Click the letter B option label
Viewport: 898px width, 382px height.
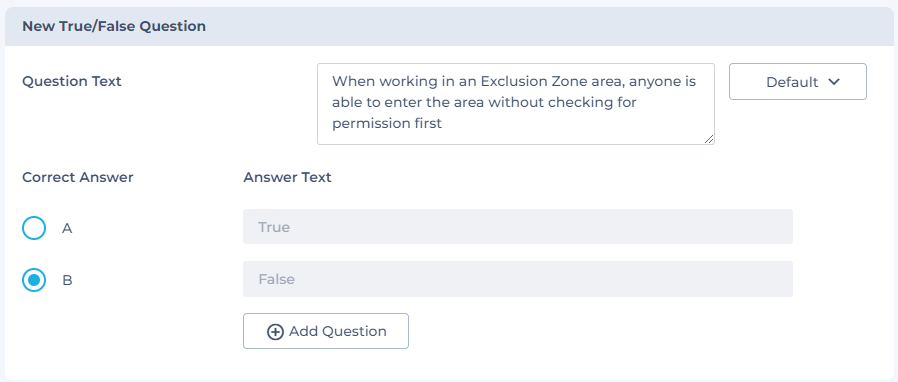click(67, 280)
